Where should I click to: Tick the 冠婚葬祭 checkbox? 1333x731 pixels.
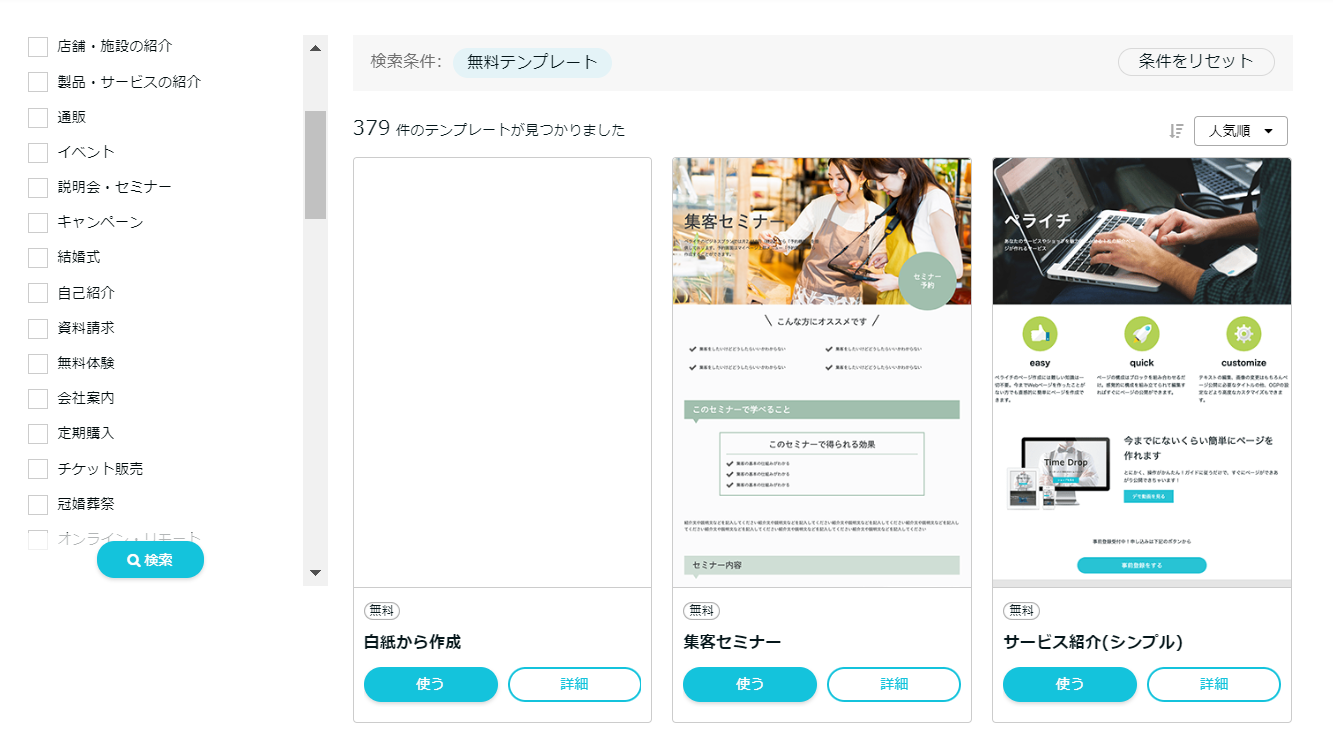click(38, 504)
